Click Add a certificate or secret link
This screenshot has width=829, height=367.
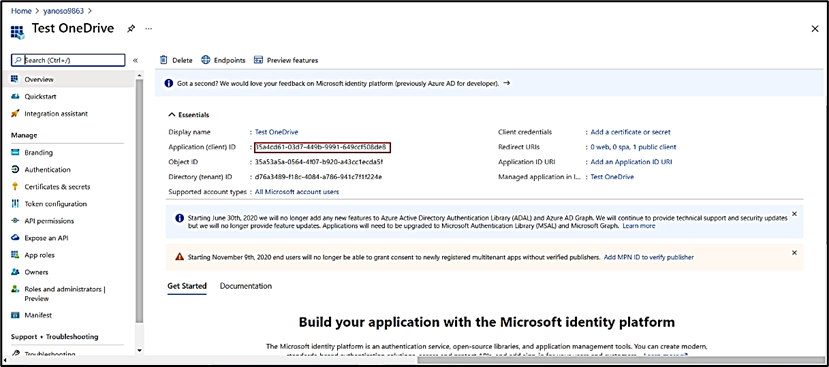tap(630, 132)
